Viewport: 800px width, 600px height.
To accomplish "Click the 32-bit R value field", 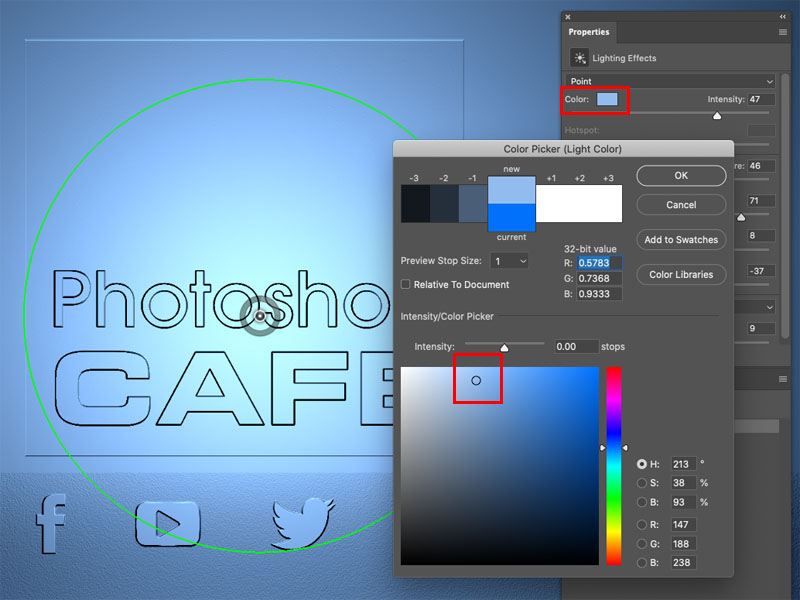I will [599, 263].
